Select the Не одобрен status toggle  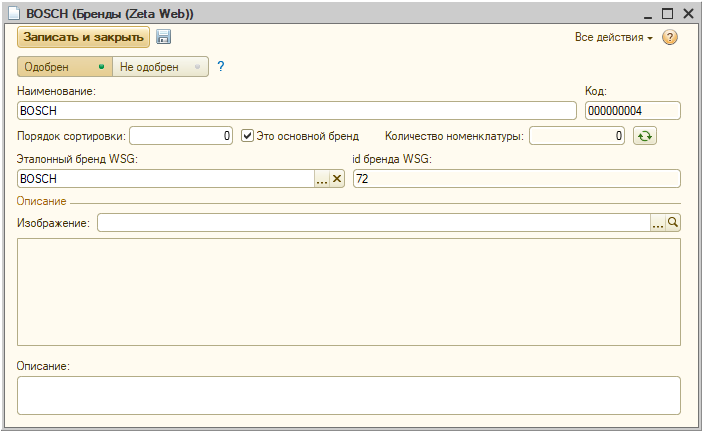click(160, 67)
